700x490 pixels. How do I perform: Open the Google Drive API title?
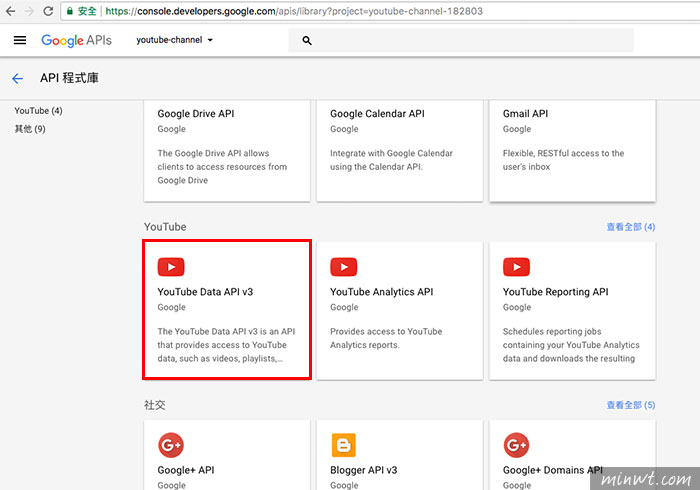coord(196,114)
